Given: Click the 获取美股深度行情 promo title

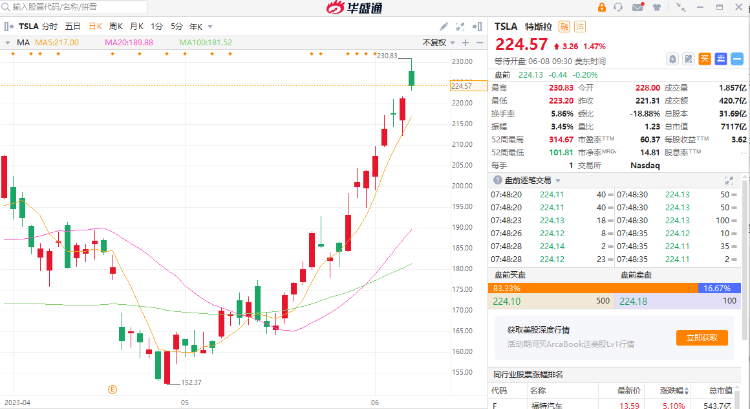Looking at the screenshot, I should point(539,330).
